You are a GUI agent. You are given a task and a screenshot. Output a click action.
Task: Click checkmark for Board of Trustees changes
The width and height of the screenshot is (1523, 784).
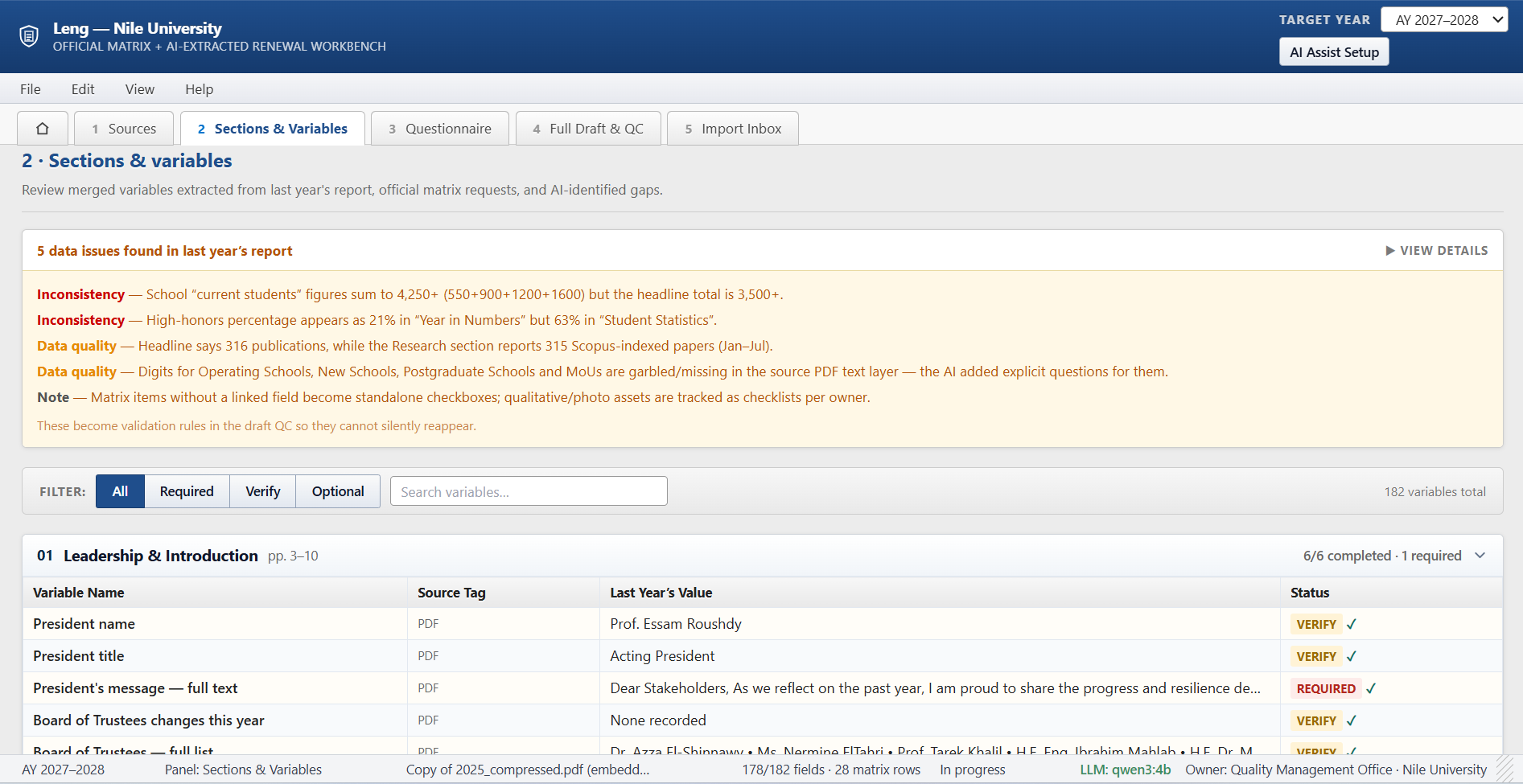pos(1352,720)
